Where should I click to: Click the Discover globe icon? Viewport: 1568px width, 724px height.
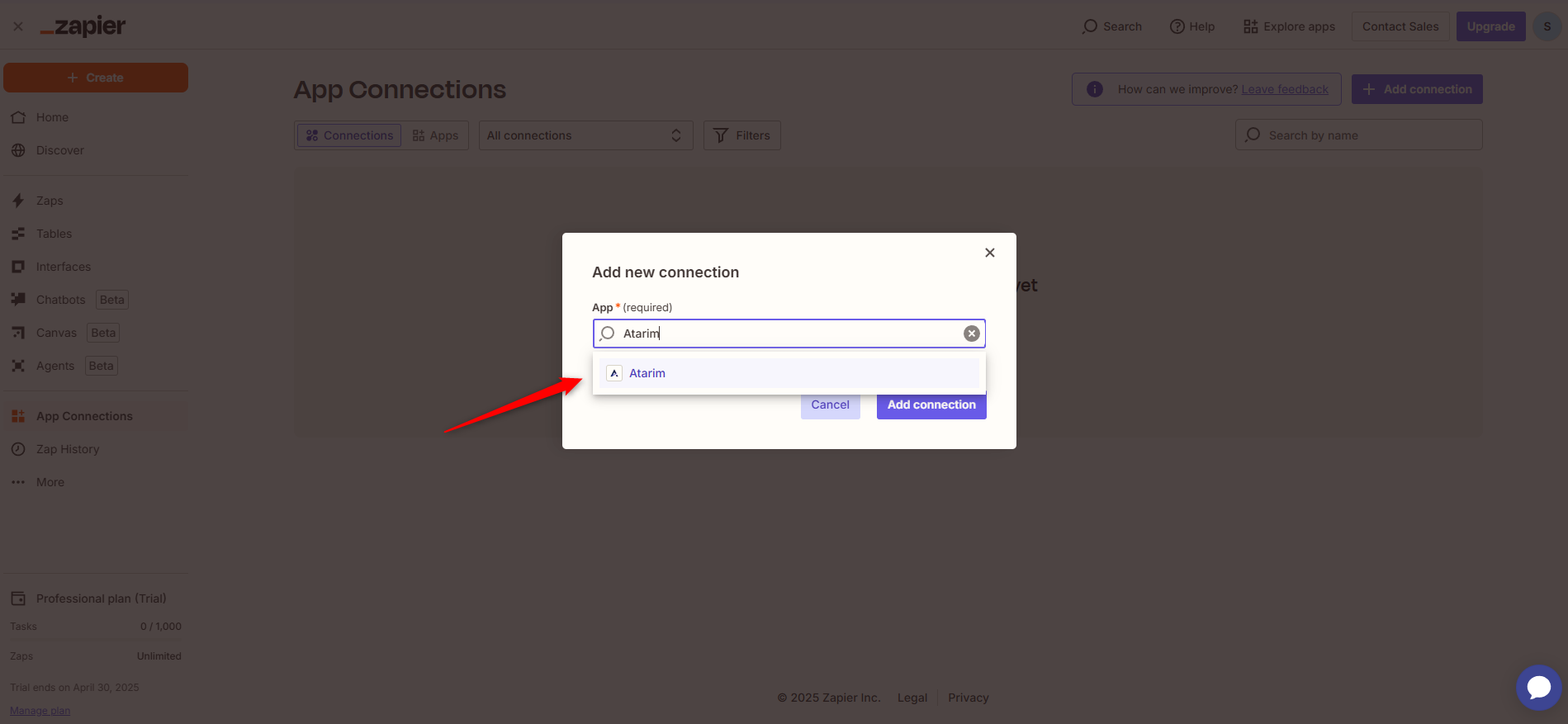18,150
